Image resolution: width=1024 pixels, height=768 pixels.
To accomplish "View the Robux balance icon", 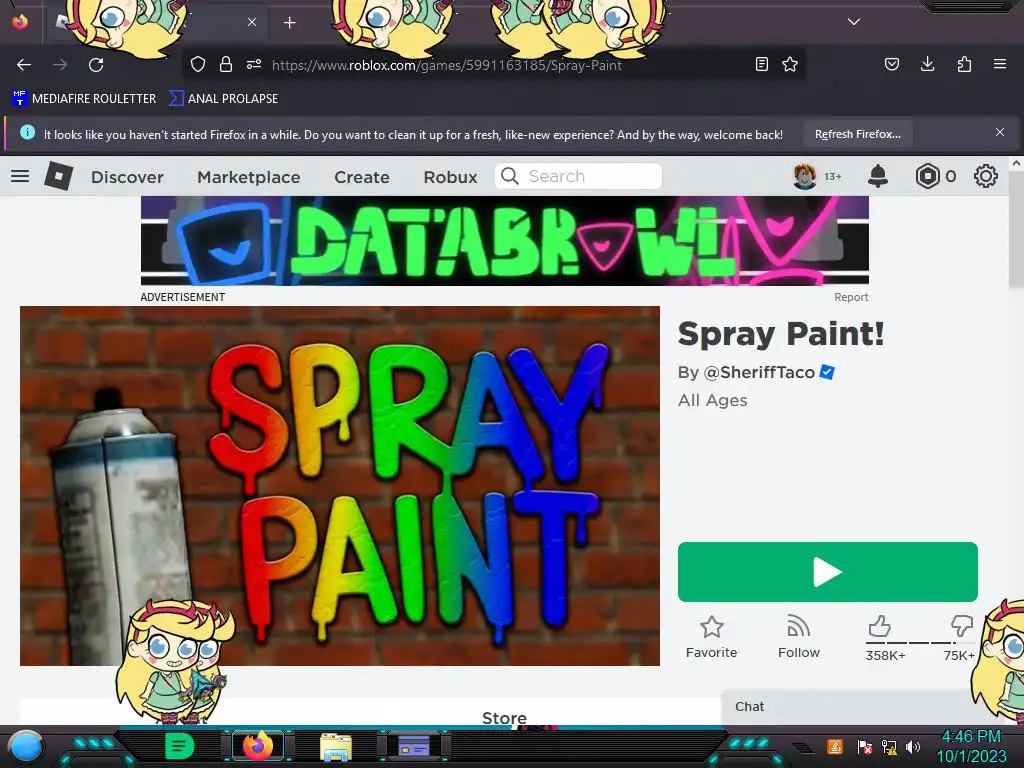I will (x=927, y=176).
